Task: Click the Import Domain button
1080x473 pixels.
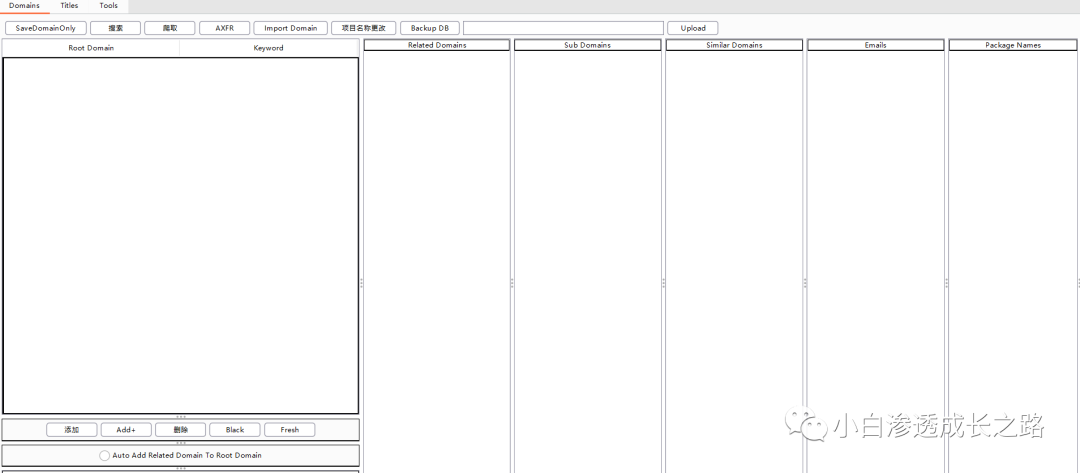Action: pyautogui.click(x=291, y=28)
